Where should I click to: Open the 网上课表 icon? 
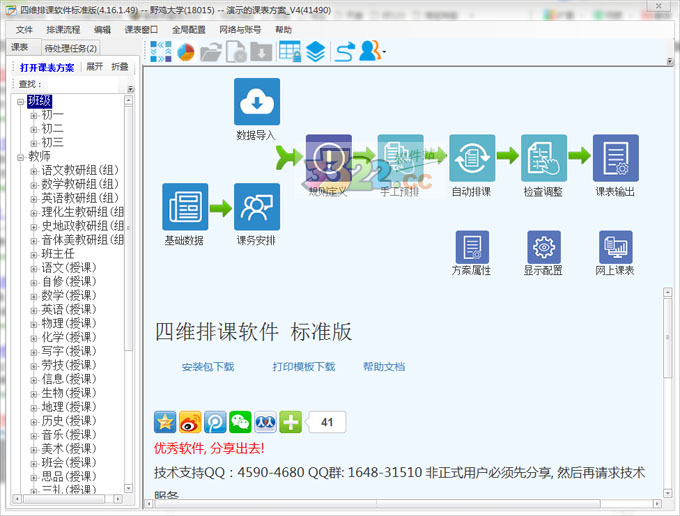click(615, 247)
